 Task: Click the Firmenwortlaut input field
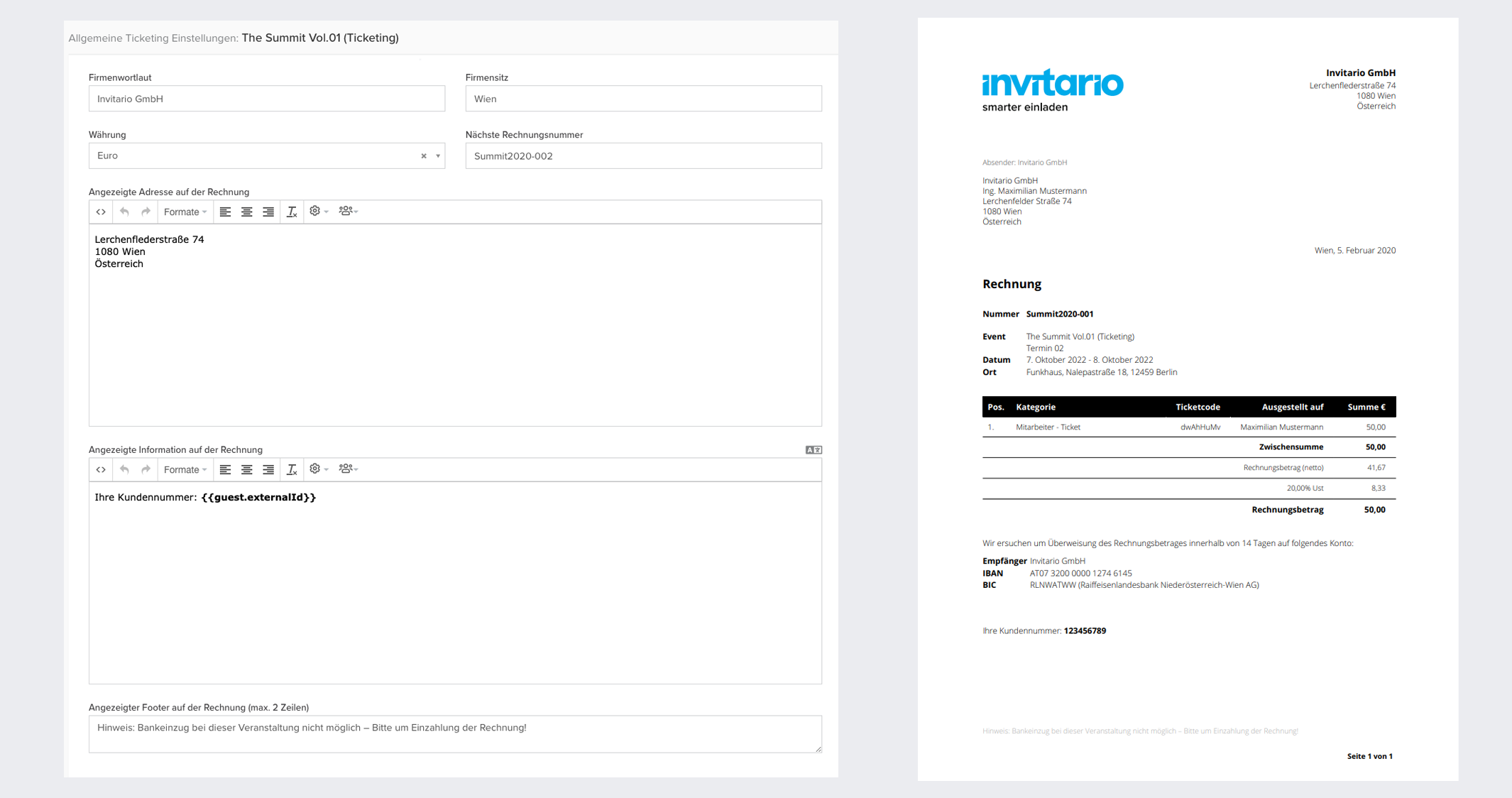click(x=266, y=99)
